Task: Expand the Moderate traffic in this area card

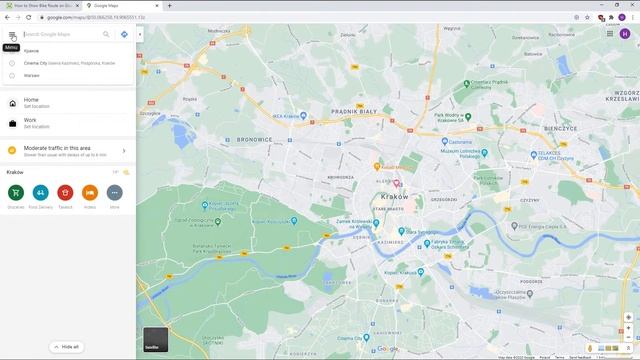Action: click(68, 151)
